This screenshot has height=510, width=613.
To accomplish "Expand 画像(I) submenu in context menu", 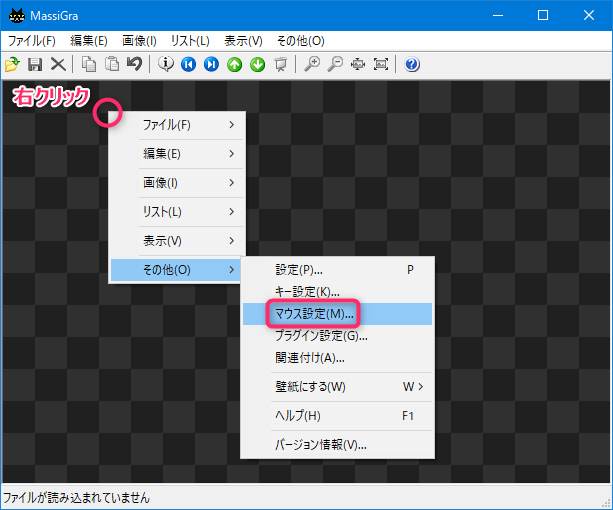I will coord(178,183).
